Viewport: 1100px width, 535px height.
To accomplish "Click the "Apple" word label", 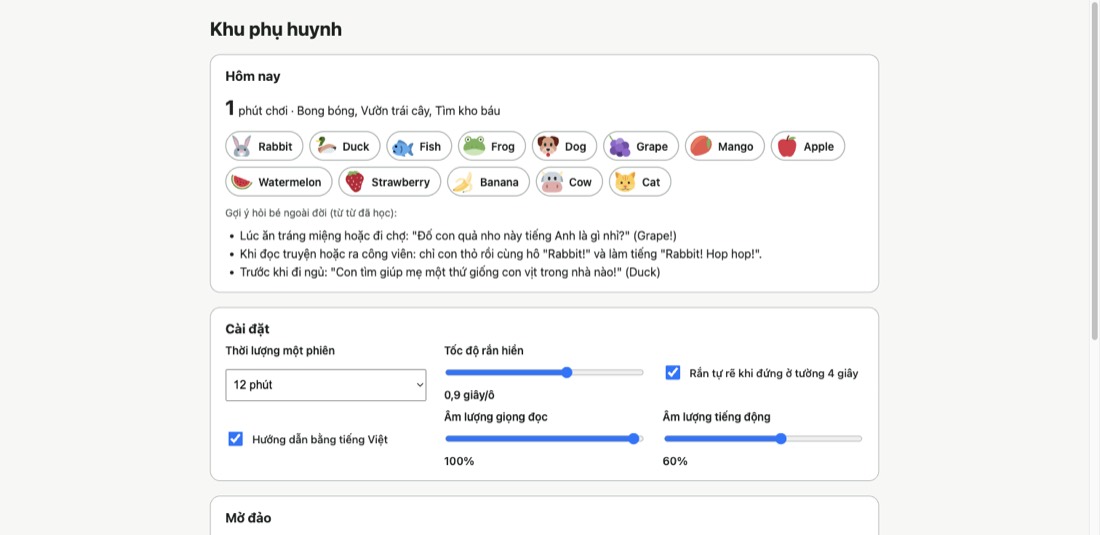I will click(819, 147).
